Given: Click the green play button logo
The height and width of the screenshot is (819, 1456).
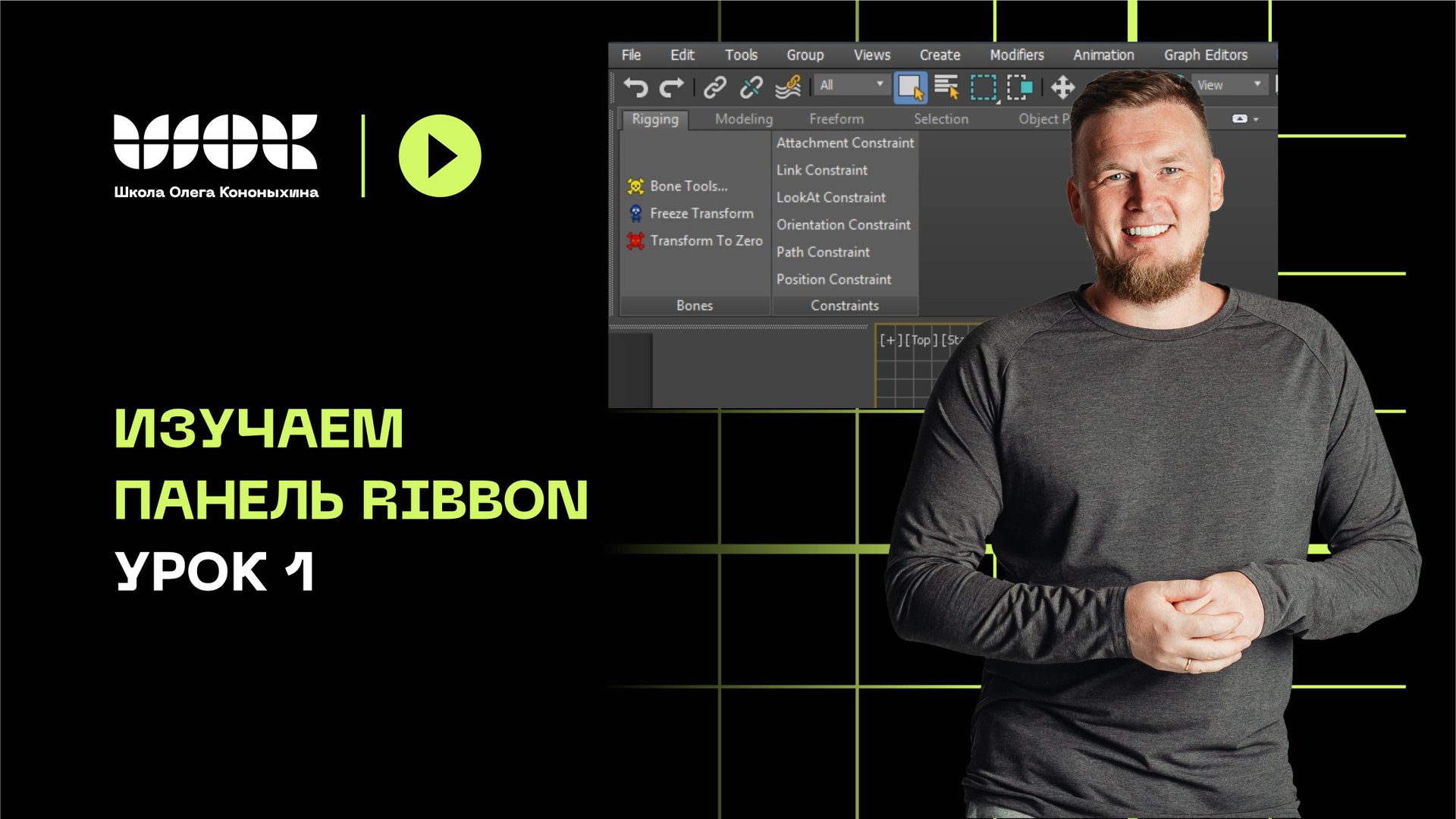Looking at the screenshot, I should (440, 156).
